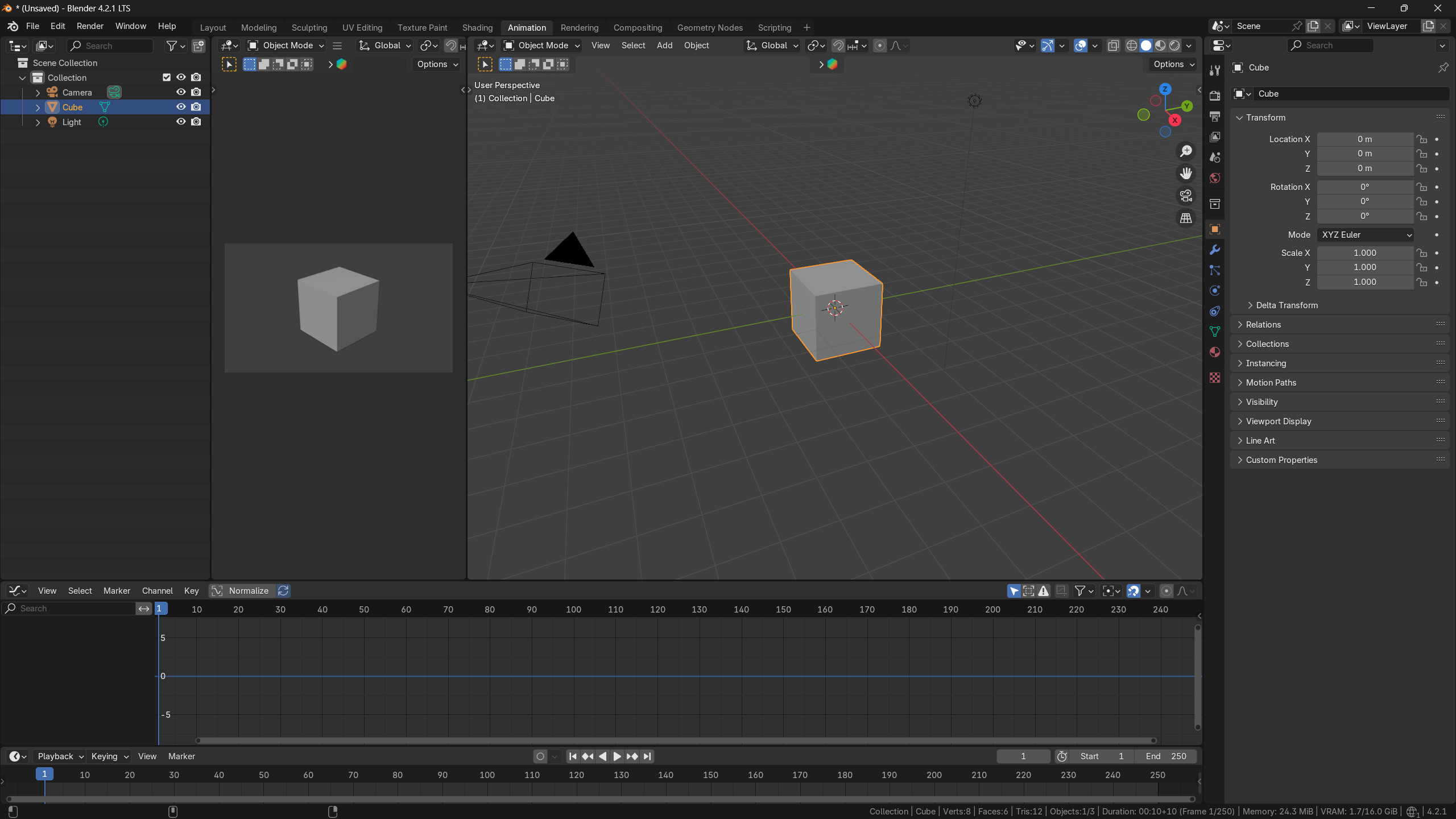Open the View Layer properties tab

1215,137
